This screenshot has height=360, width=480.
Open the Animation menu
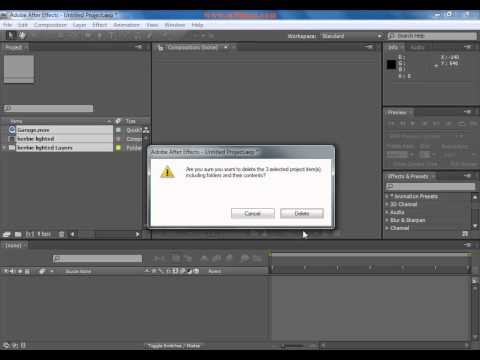[x=126, y=25]
